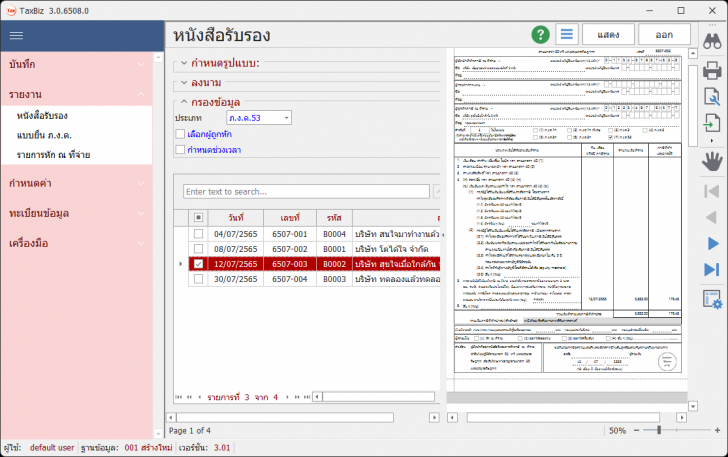
Task: Sort by รหัส column header
Action: (334, 217)
